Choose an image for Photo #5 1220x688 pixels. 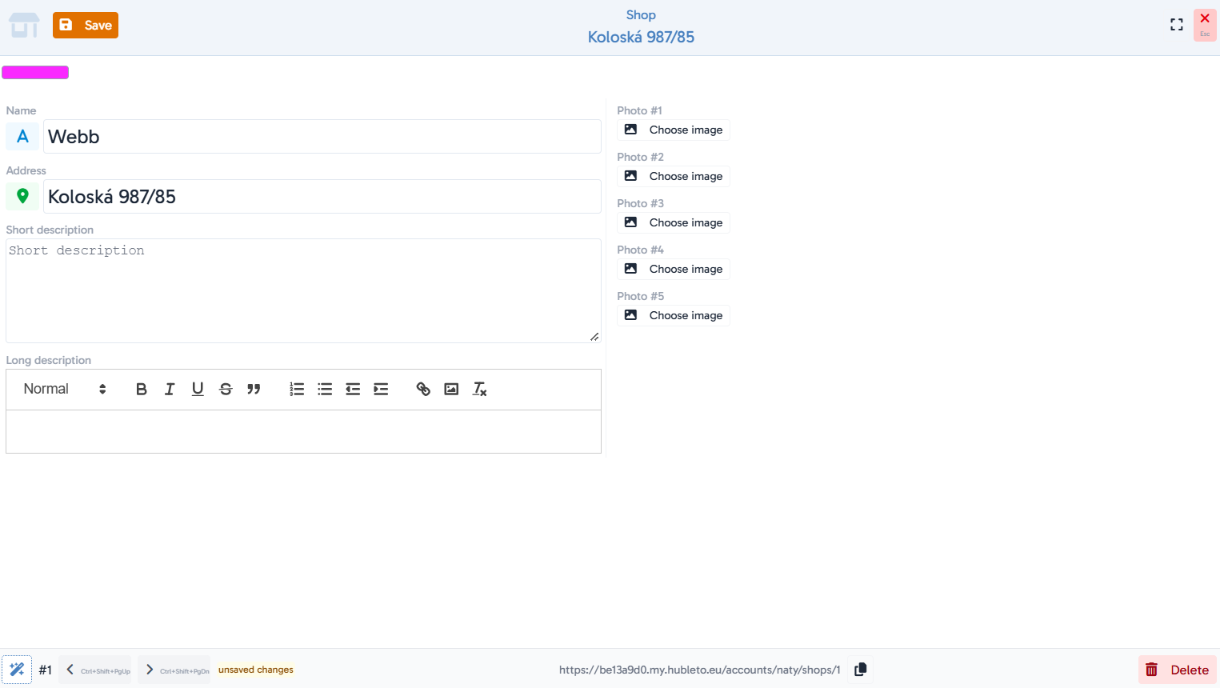(674, 315)
